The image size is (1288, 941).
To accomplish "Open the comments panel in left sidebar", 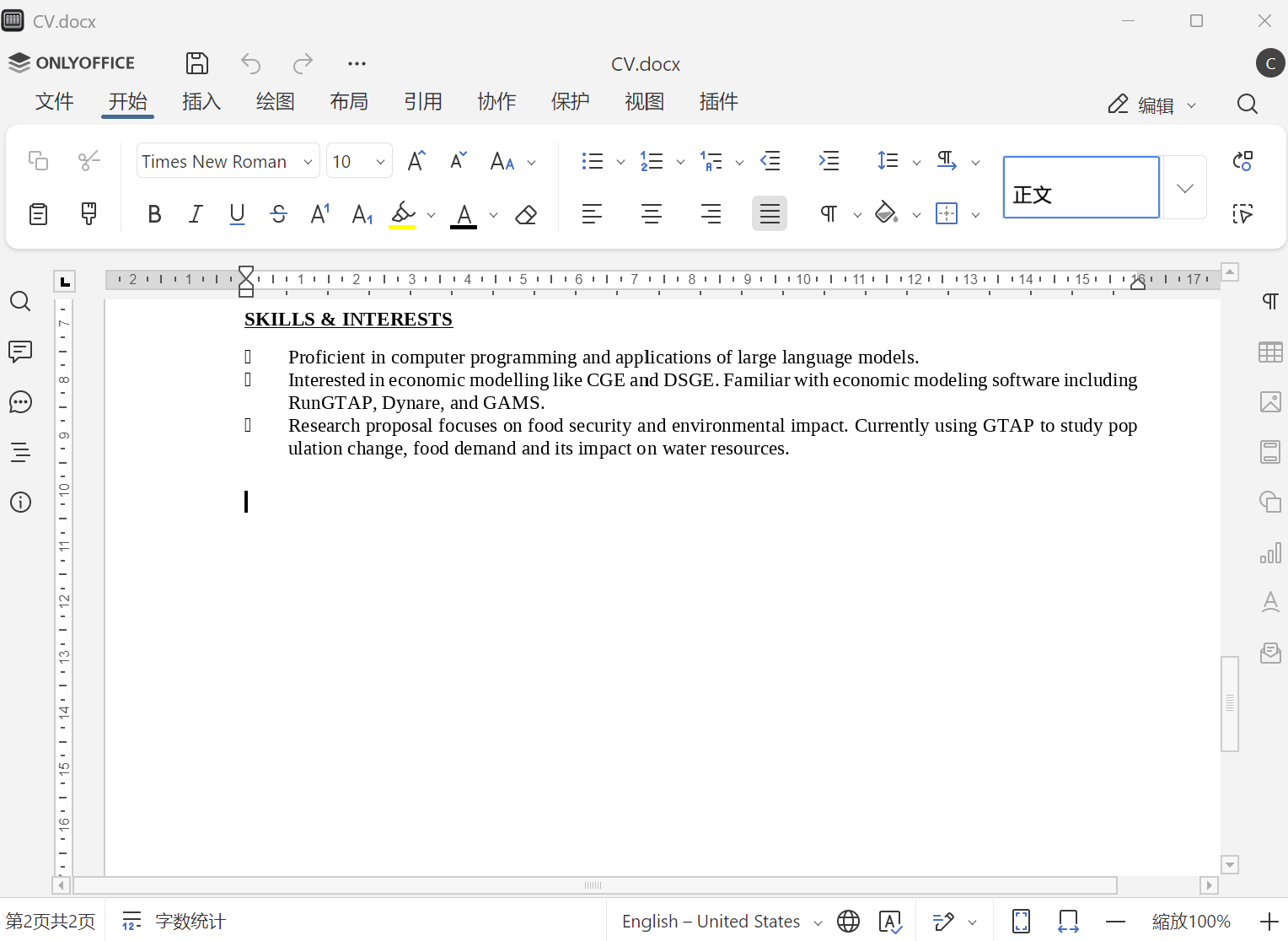I will [x=20, y=351].
